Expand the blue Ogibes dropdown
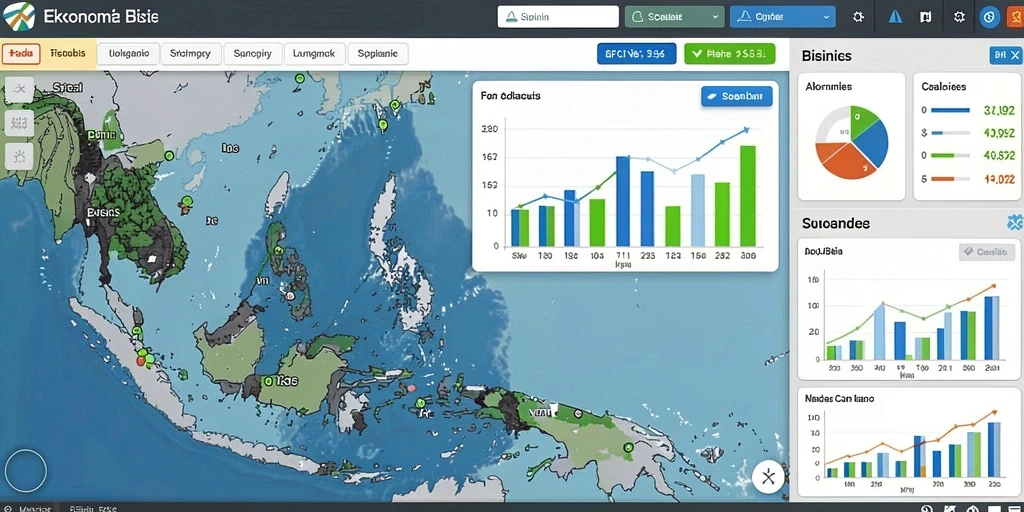 [782, 17]
